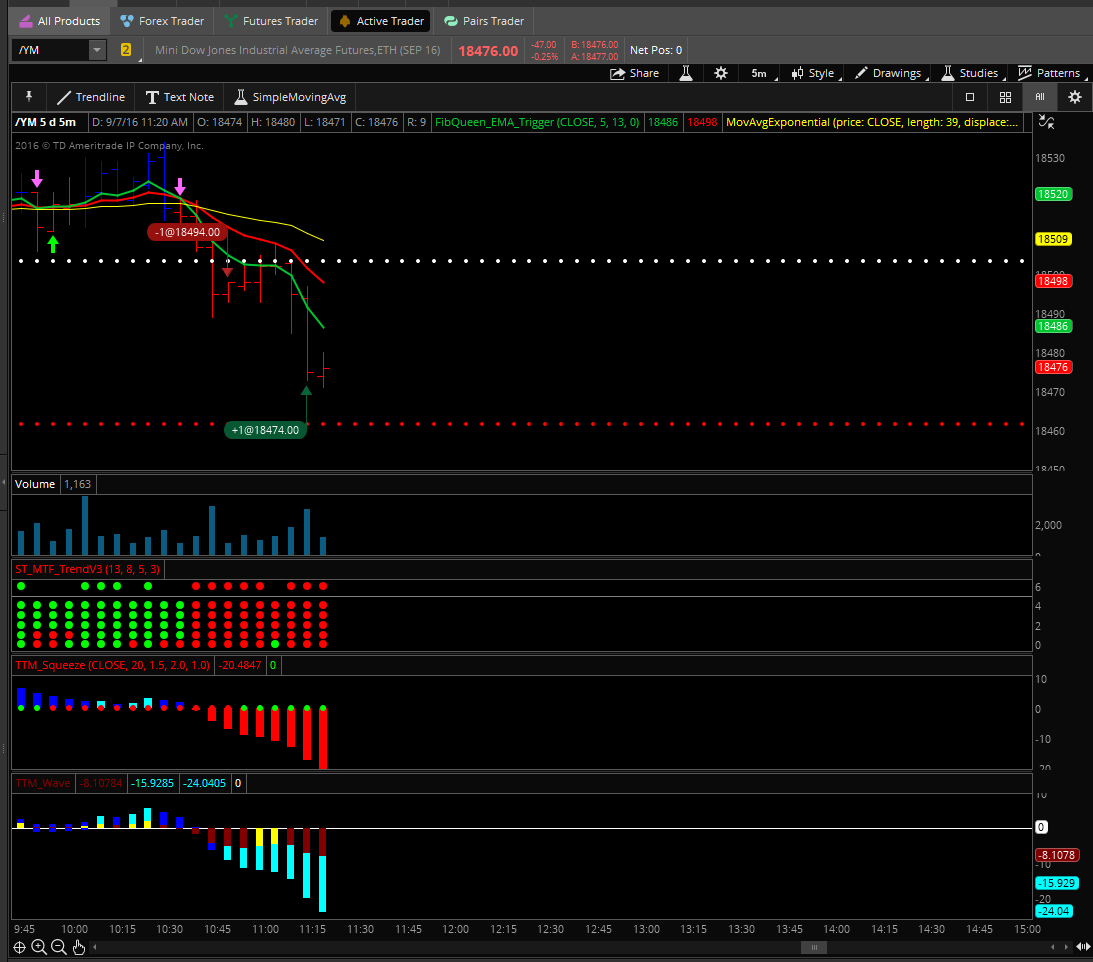This screenshot has width=1093, height=962.
Task: Click the 18476 red last-price label
Action: tap(1053, 367)
